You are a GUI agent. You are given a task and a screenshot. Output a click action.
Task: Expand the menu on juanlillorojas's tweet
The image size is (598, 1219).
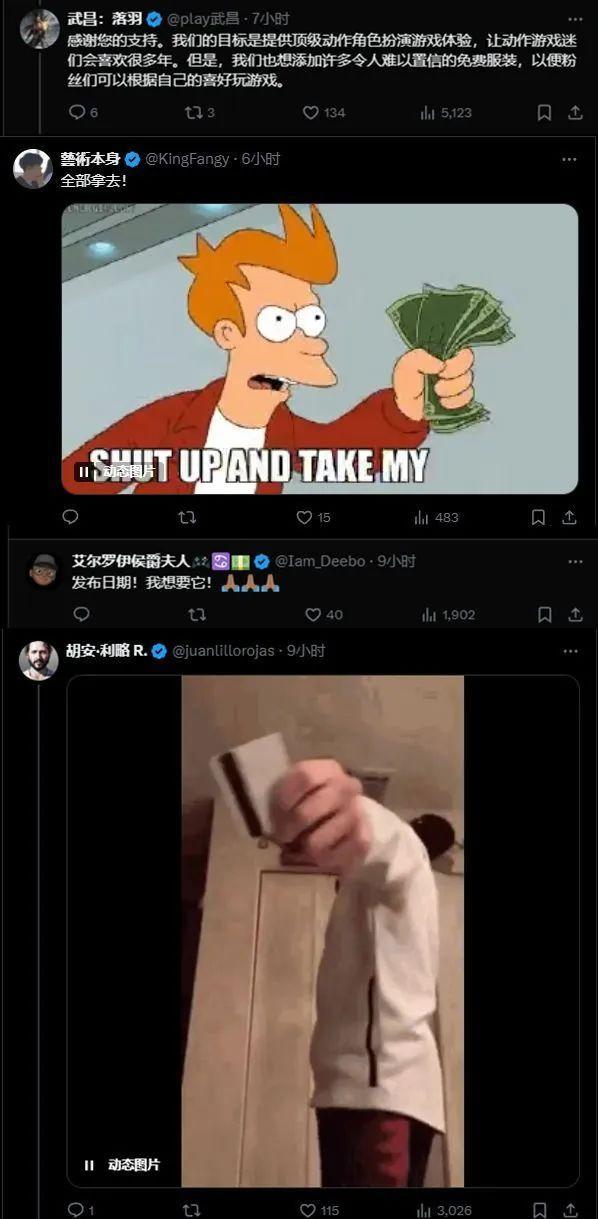tap(569, 650)
